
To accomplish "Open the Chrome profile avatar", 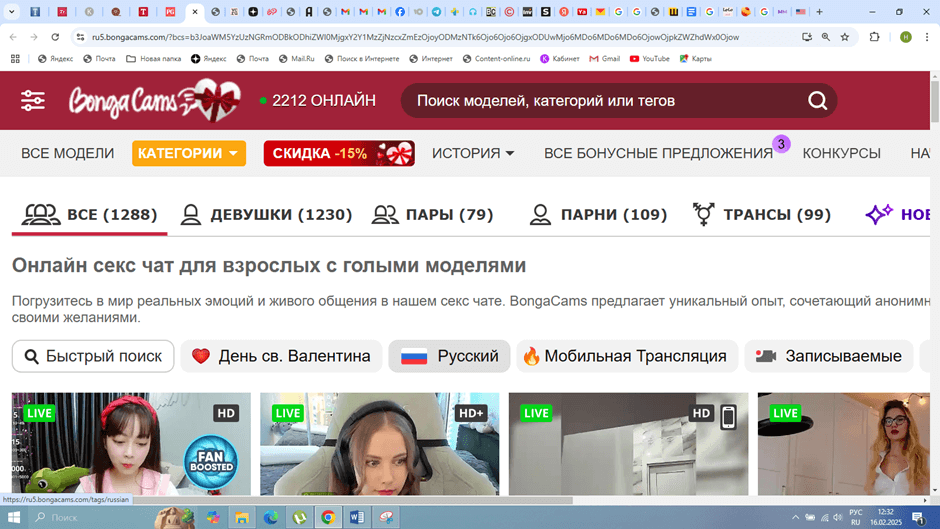I will click(906, 37).
